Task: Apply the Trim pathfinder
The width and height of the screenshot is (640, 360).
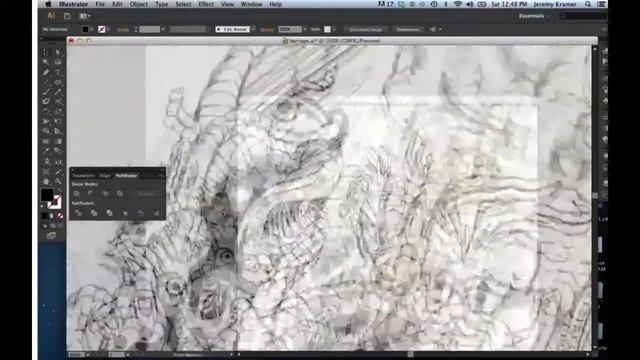Action: pos(94,213)
